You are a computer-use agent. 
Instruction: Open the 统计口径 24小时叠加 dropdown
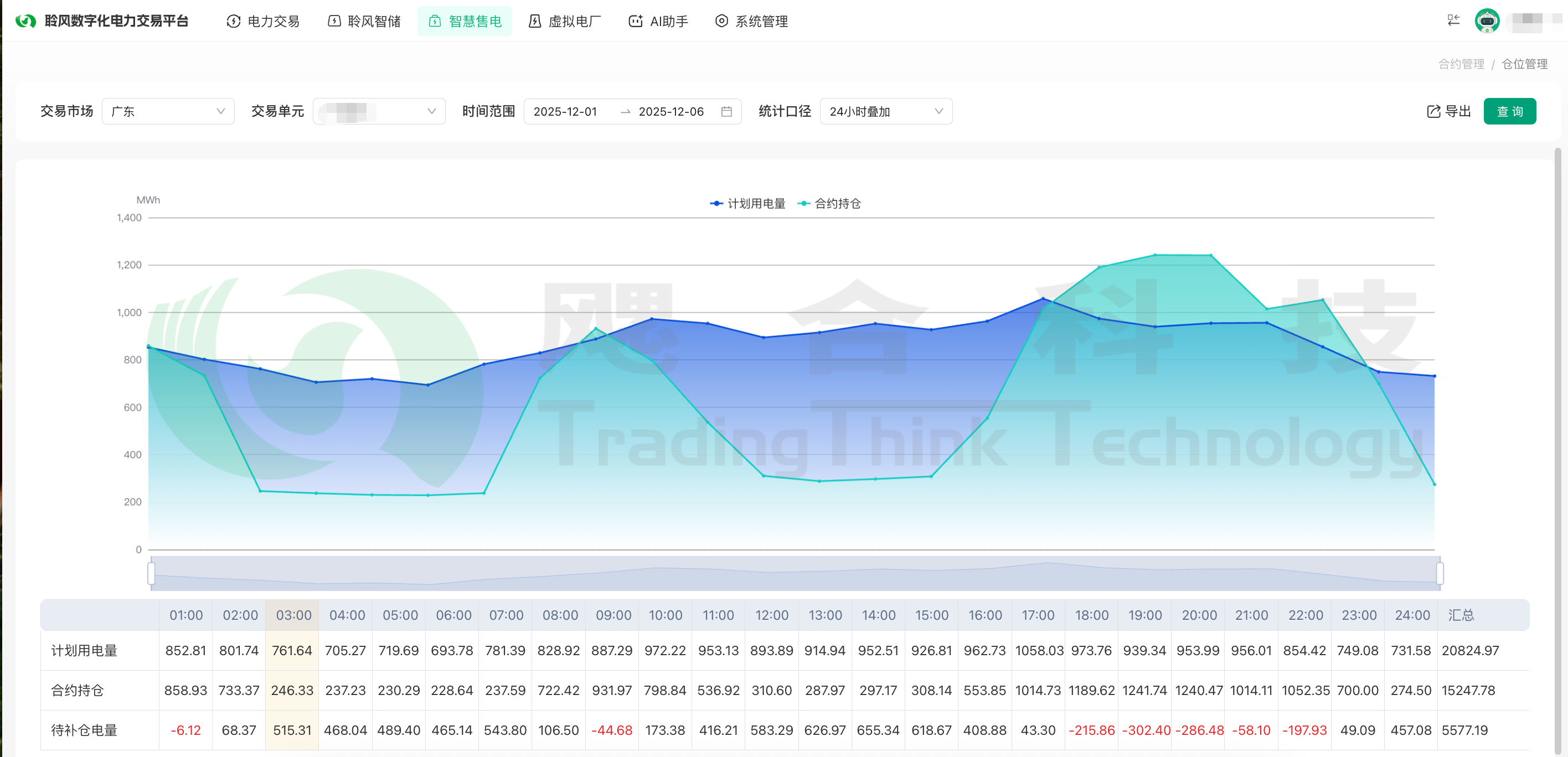[x=886, y=111]
